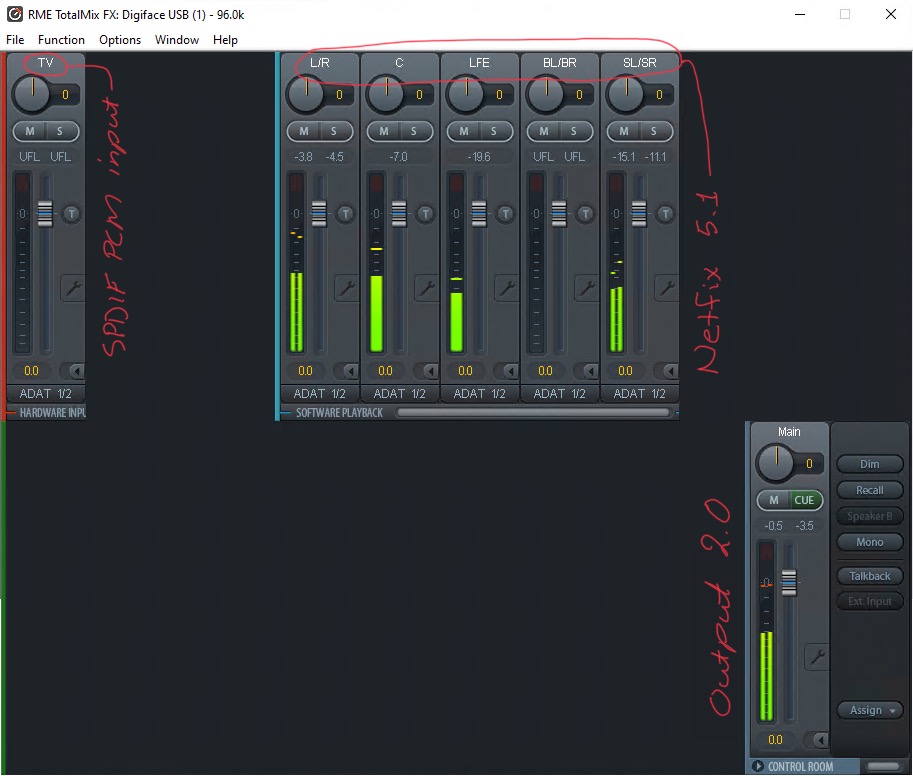913x776 pixels.
Task: Click the Software Playback horizontal scrollbar
Action: coord(532,412)
